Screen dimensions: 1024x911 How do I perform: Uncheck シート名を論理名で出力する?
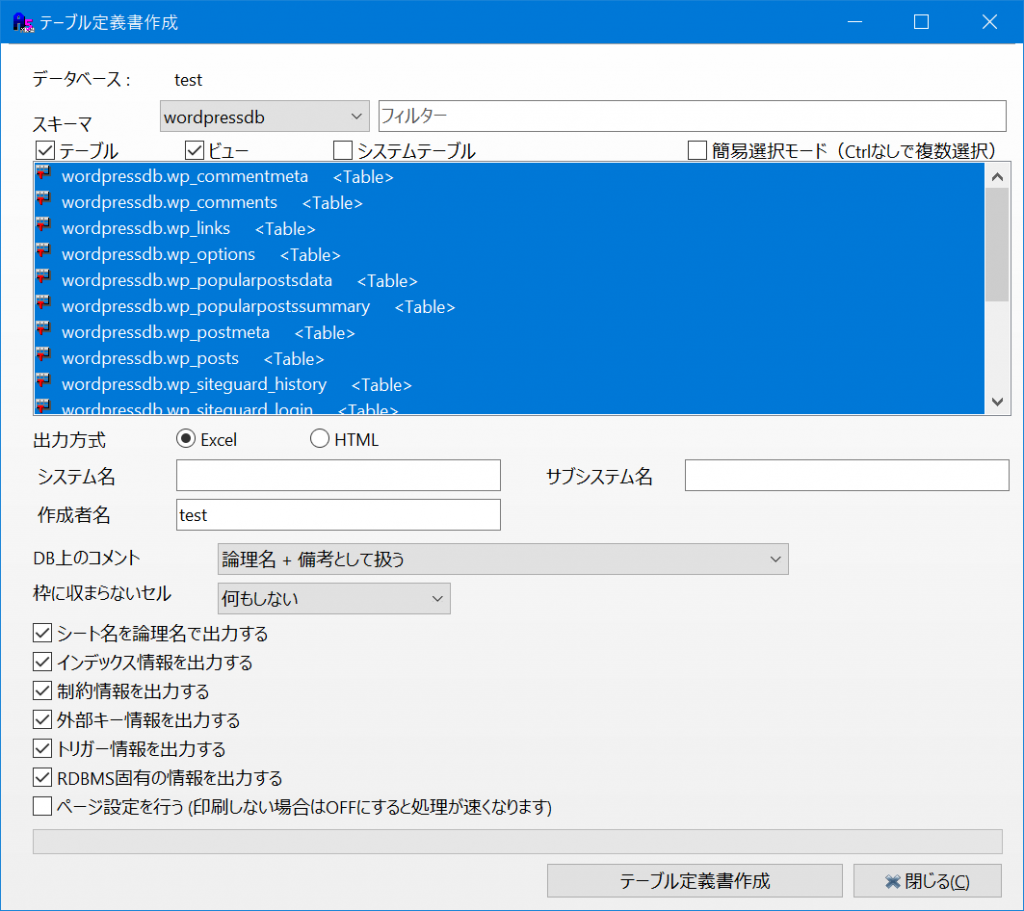coord(42,633)
